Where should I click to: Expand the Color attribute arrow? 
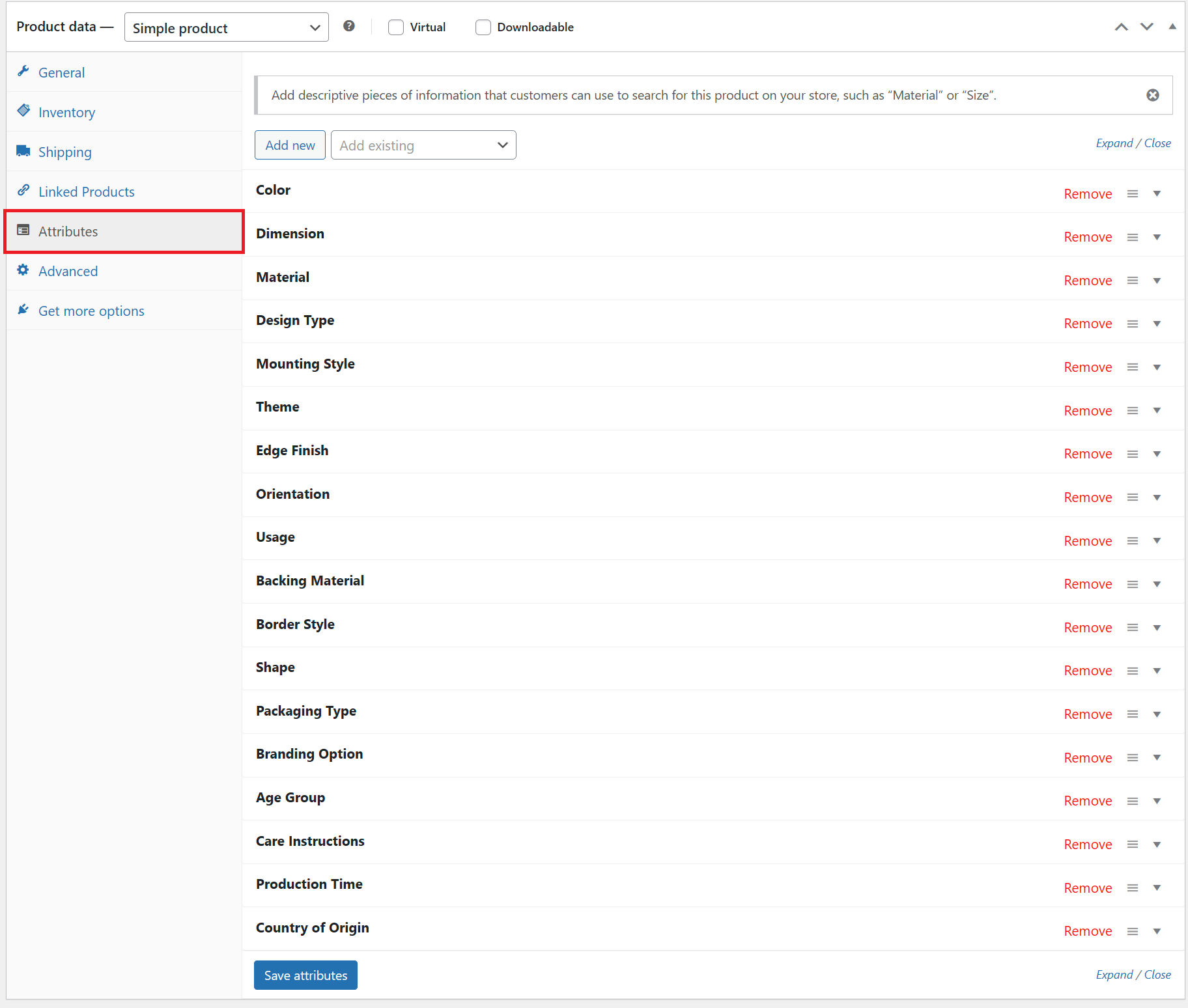(1157, 194)
